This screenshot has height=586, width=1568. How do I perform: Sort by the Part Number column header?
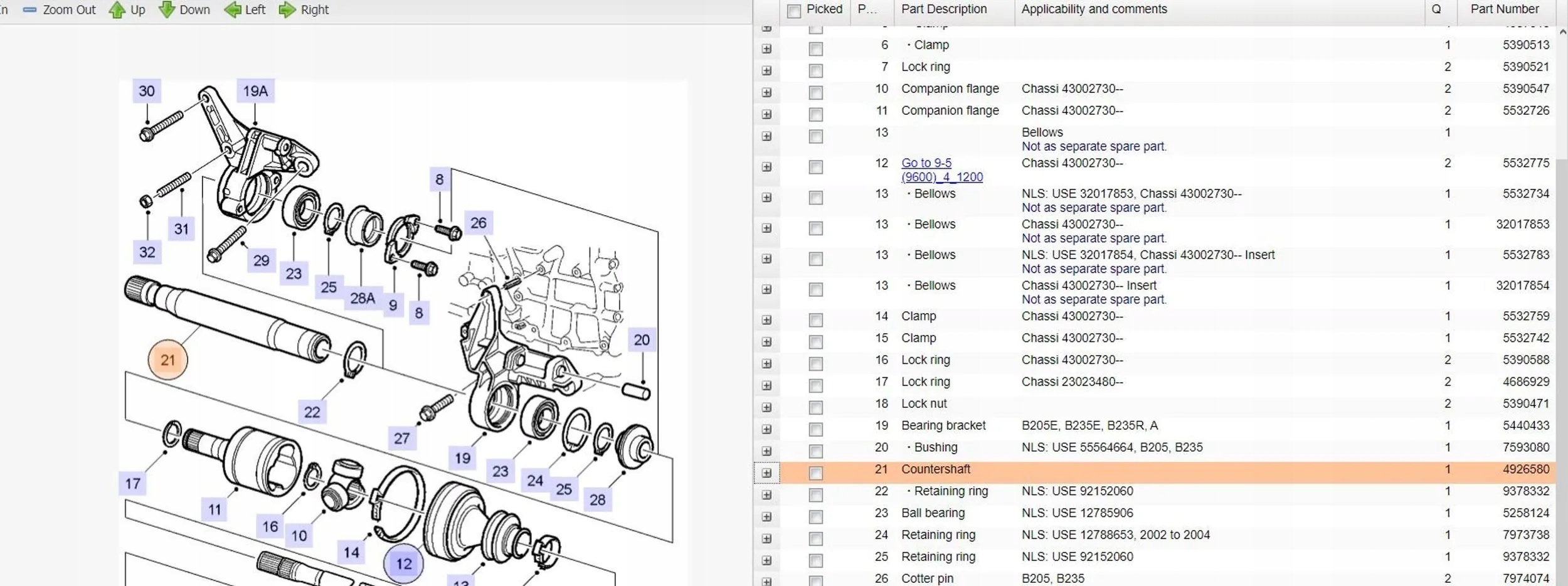click(x=1504, y=9)
